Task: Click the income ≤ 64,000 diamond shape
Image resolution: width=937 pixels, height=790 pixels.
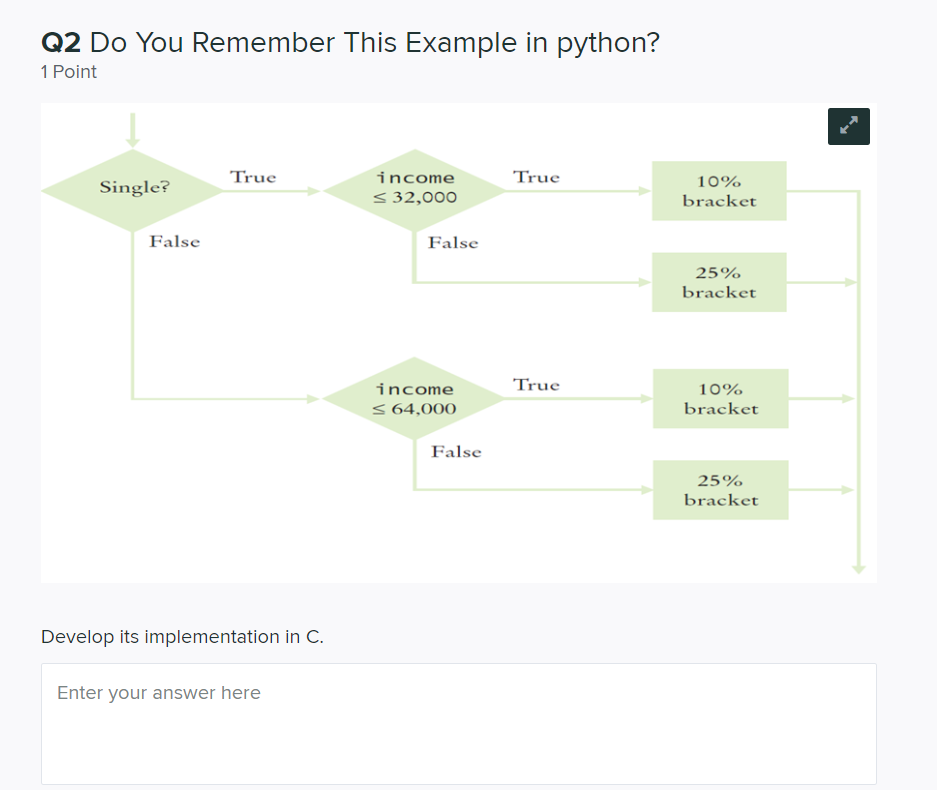Action: tap(415, 396)
